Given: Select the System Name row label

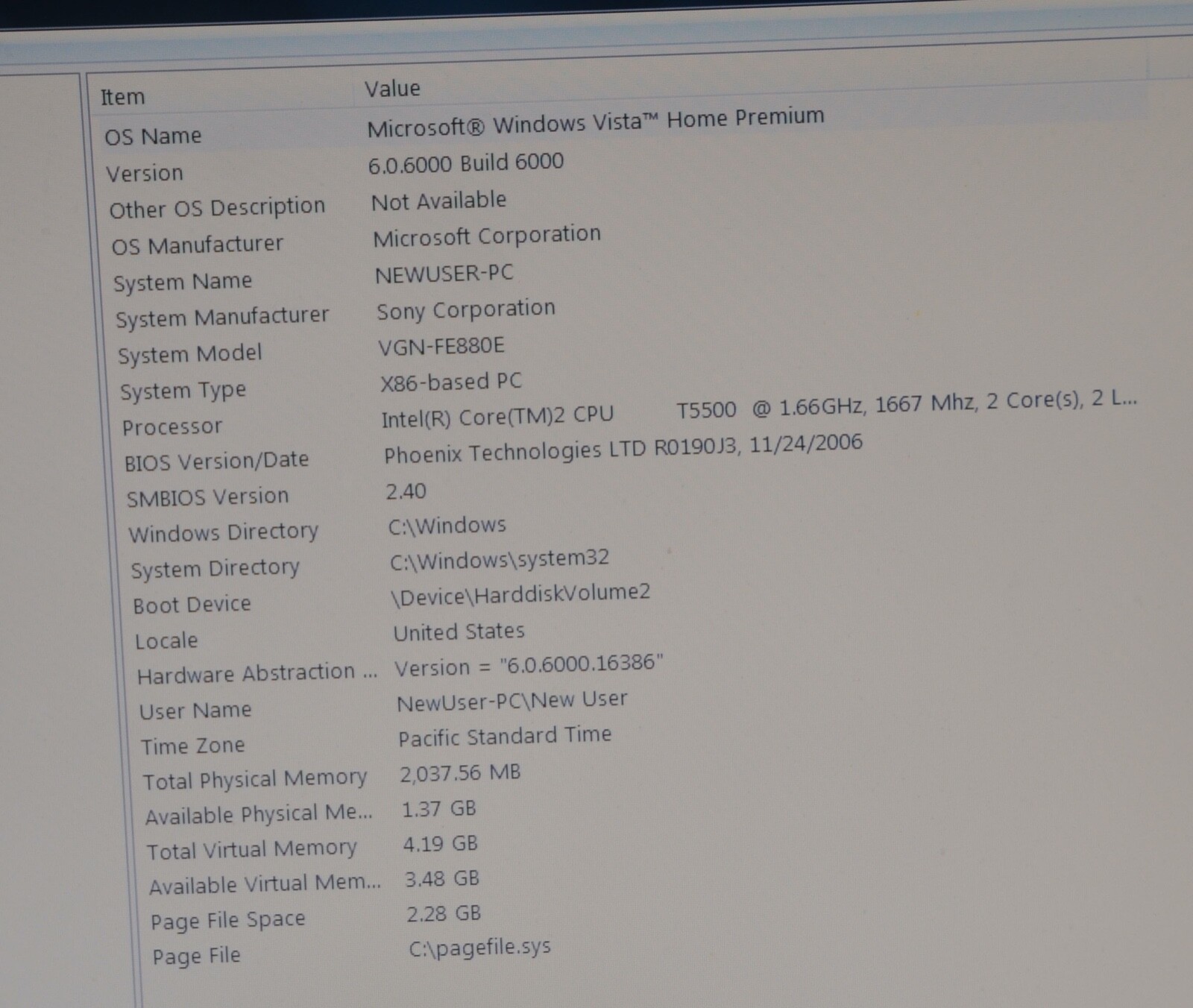Looking at the screenshot, I should 183,282.
